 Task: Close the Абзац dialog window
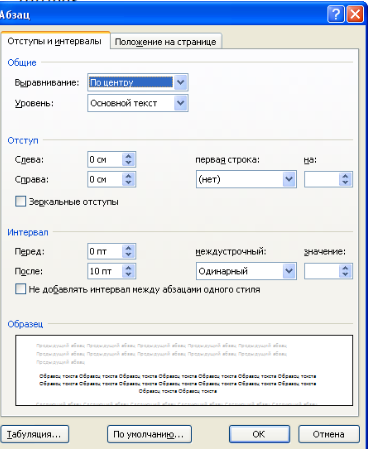[x=355, y=14]
